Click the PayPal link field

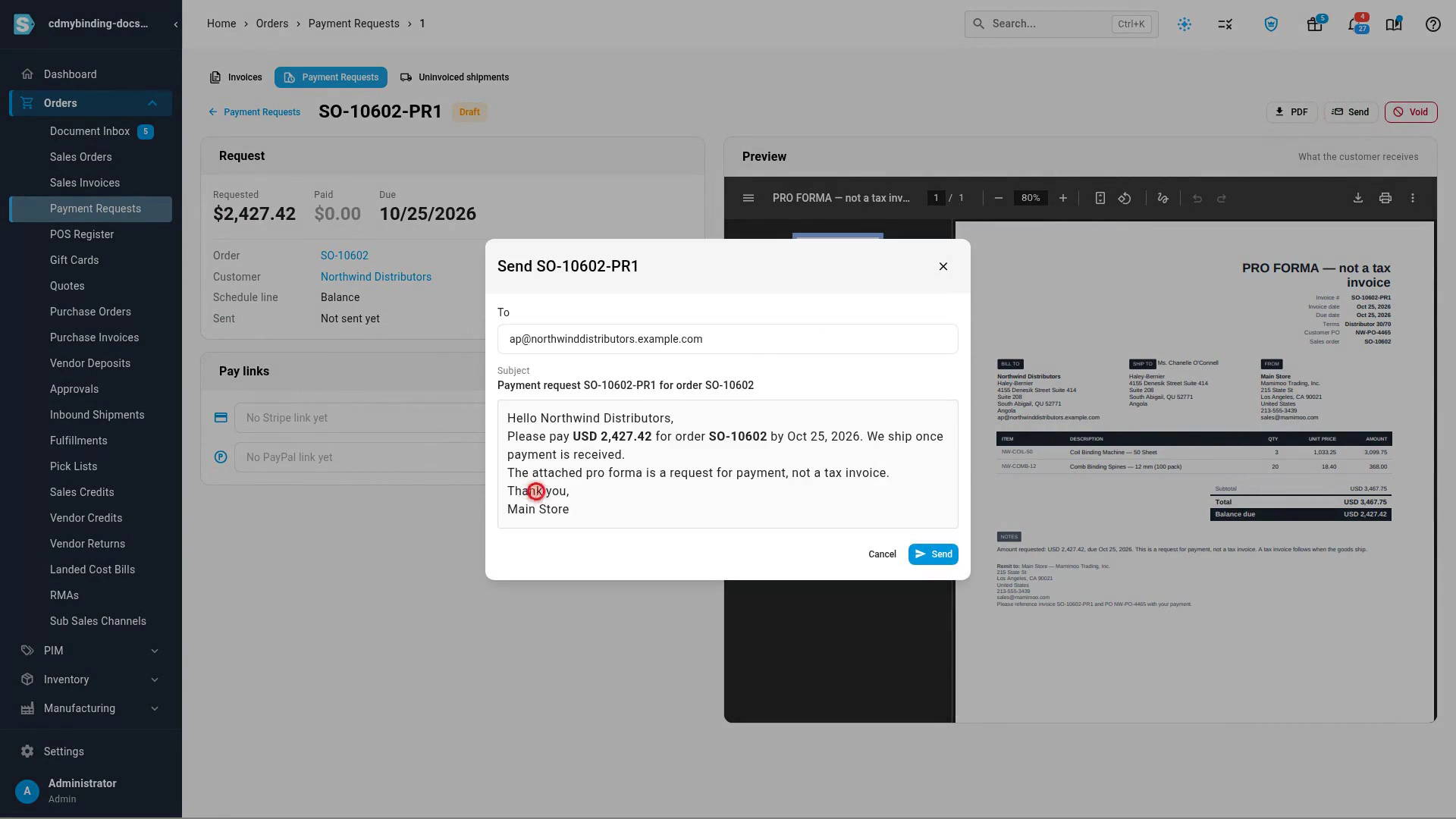pos(360,457)
